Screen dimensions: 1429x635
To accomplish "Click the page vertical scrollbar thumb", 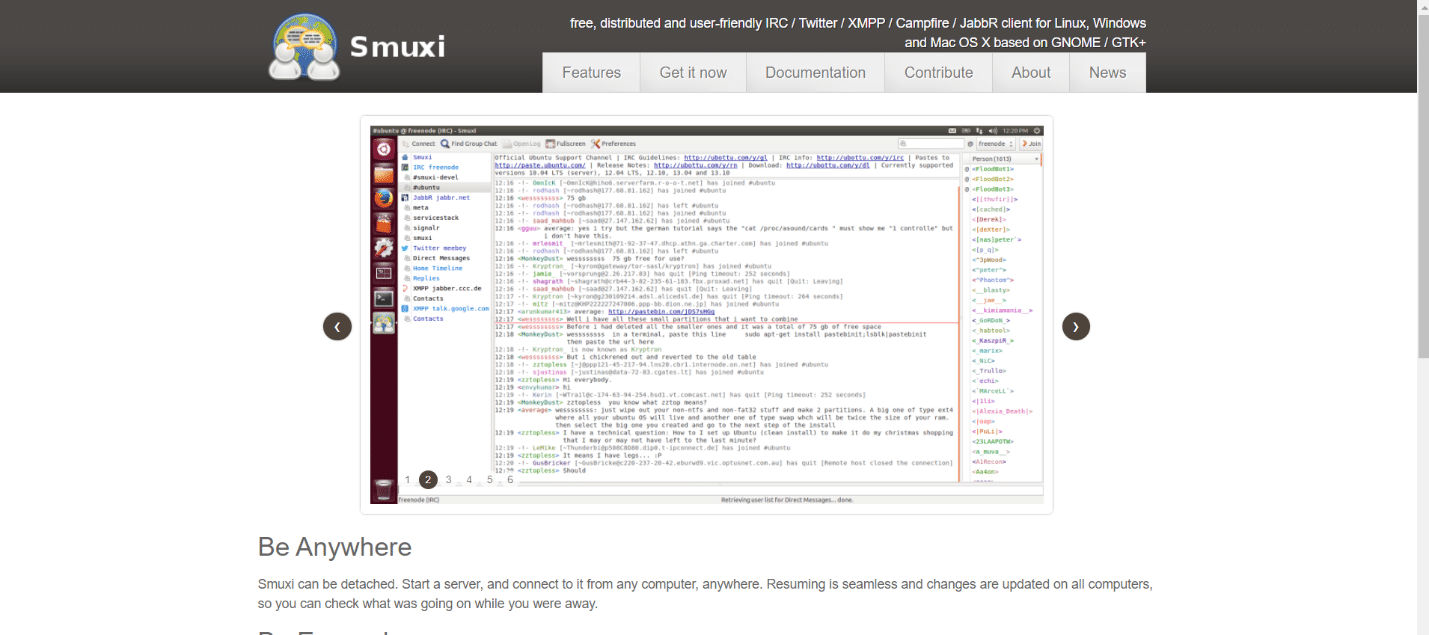I will click(x=1423, y=186).
